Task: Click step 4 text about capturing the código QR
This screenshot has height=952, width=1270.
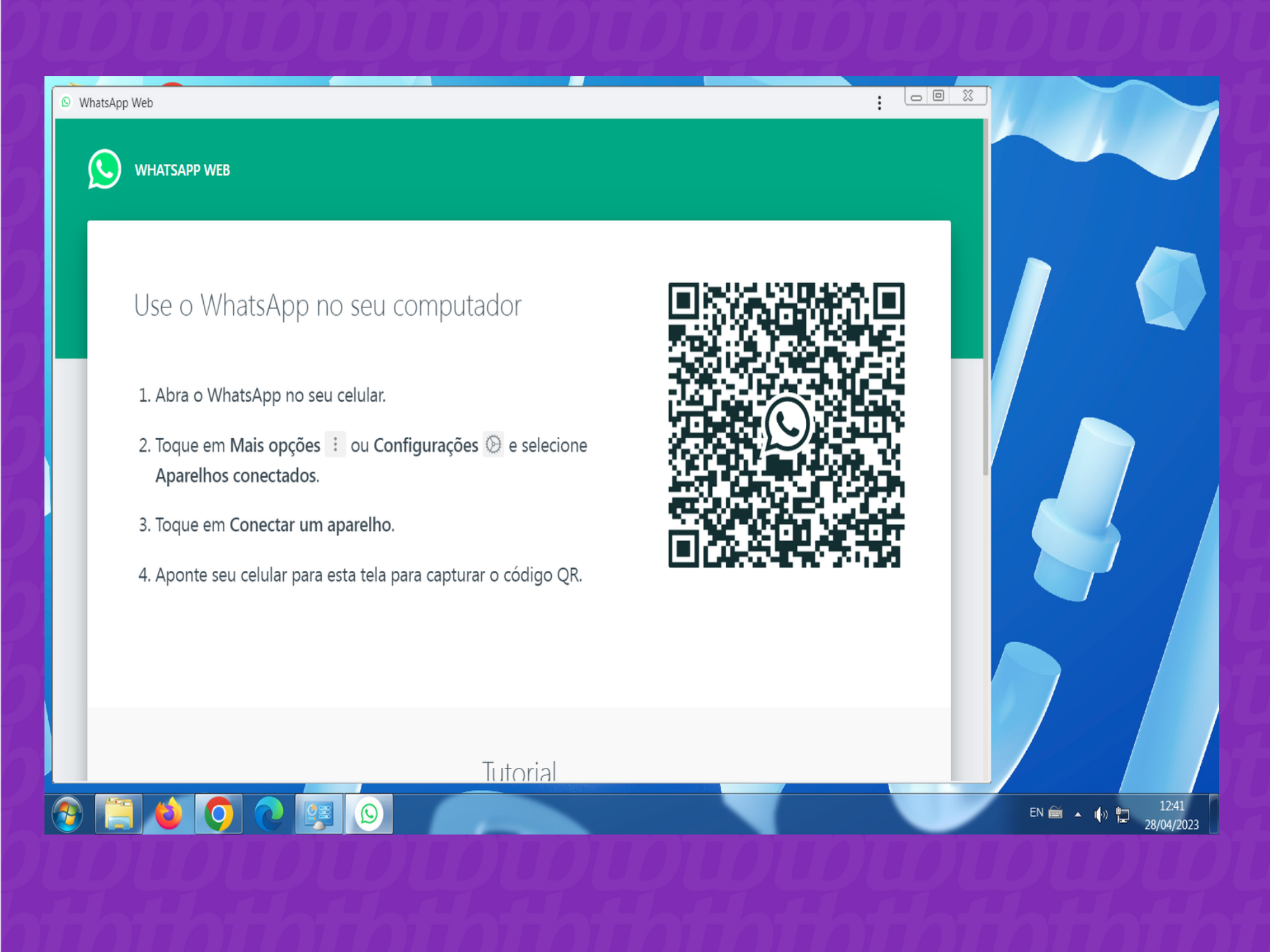Action: point(368,575)
